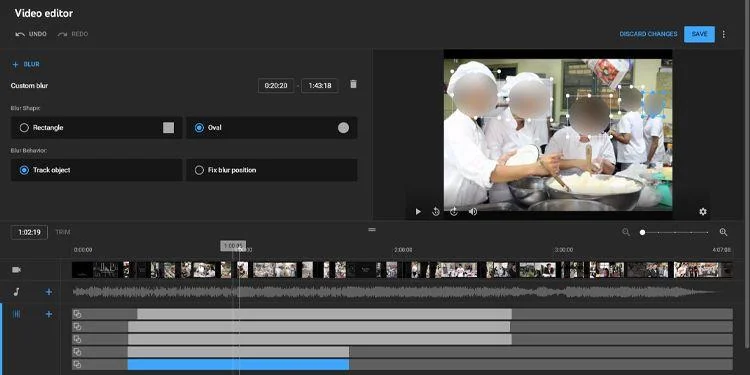Screen dimensions: 750x375
Task: Open preview settings gear
Action: 703,211
